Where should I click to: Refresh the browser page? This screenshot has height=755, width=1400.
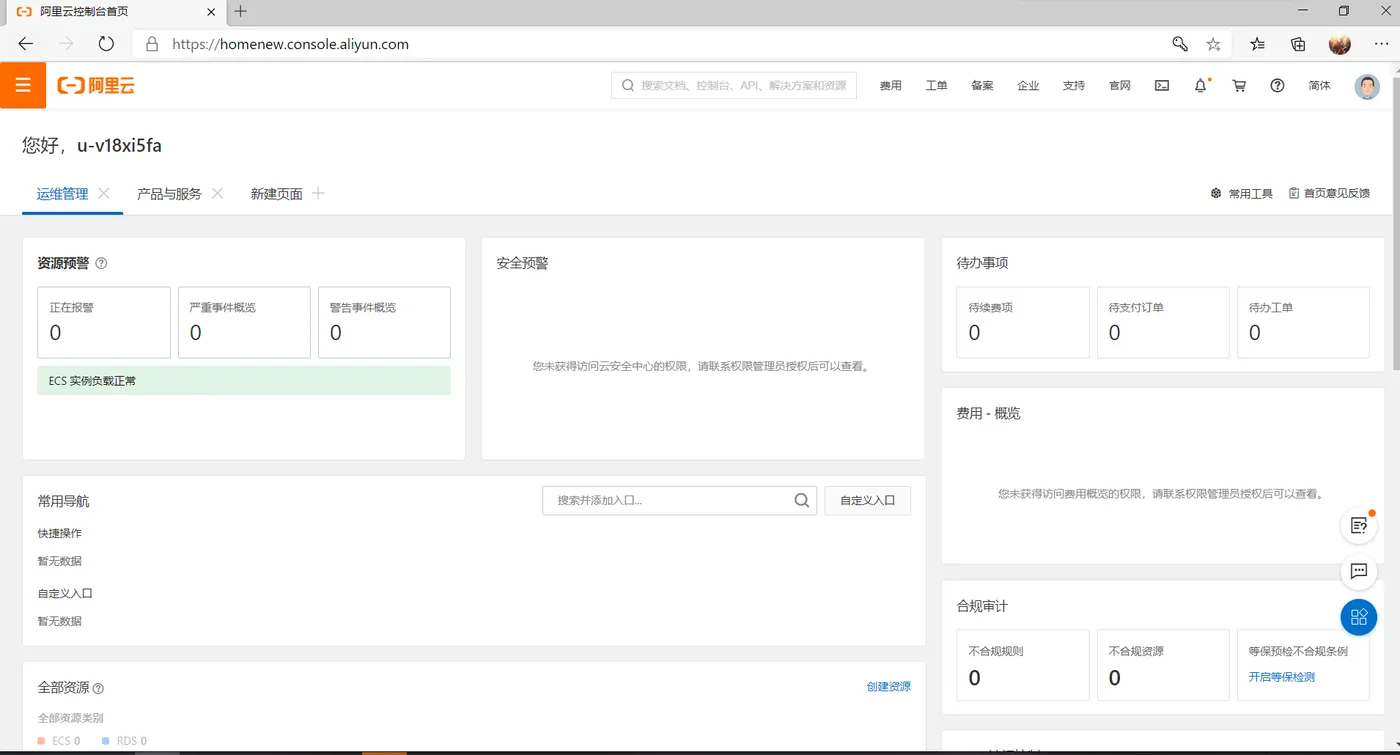[x=106, y=44]
